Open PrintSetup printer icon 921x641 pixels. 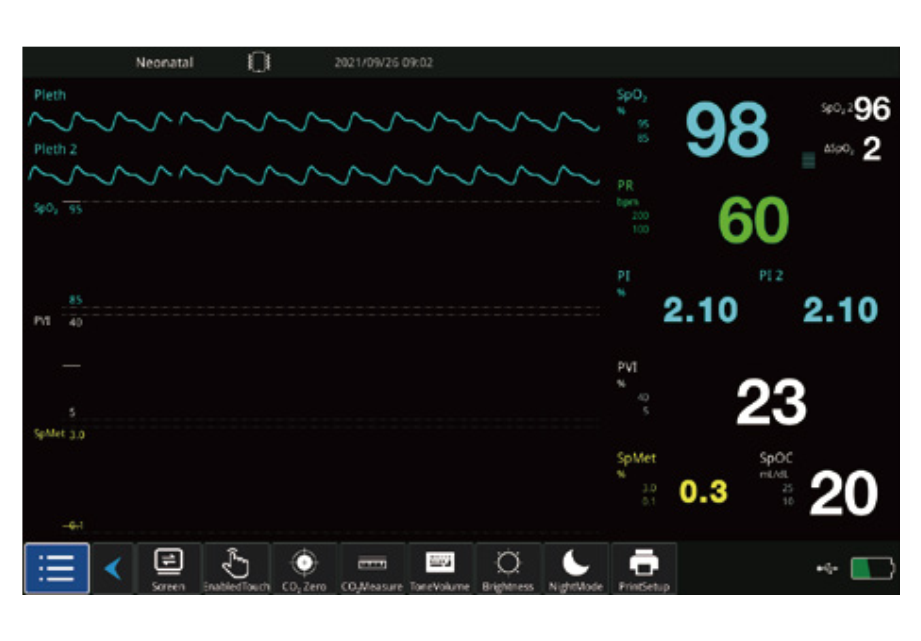643,570
